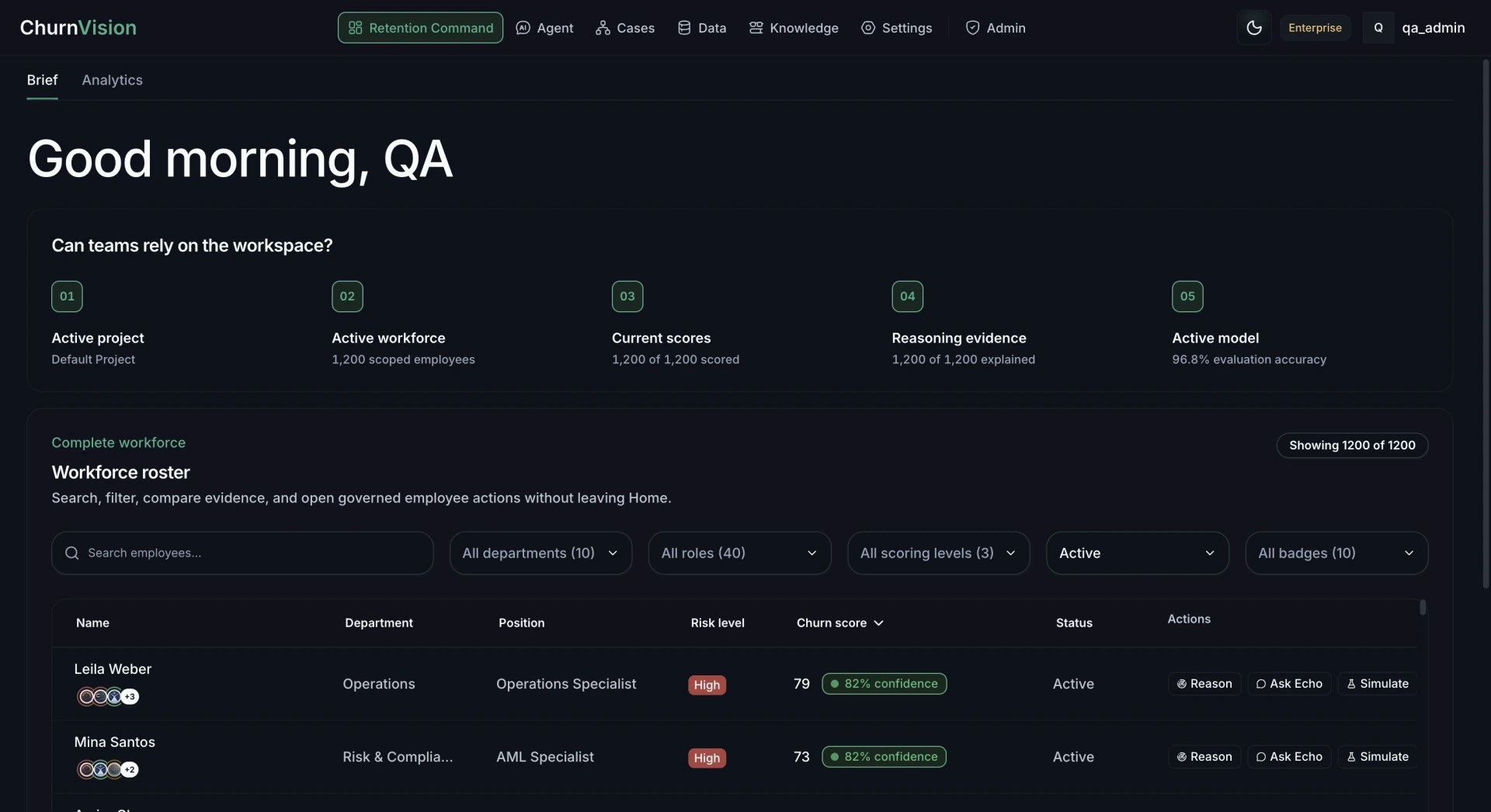The image size is (1491, 812).
Task: Click the roster table scrollbar thumb
Action: (1423, 607)
